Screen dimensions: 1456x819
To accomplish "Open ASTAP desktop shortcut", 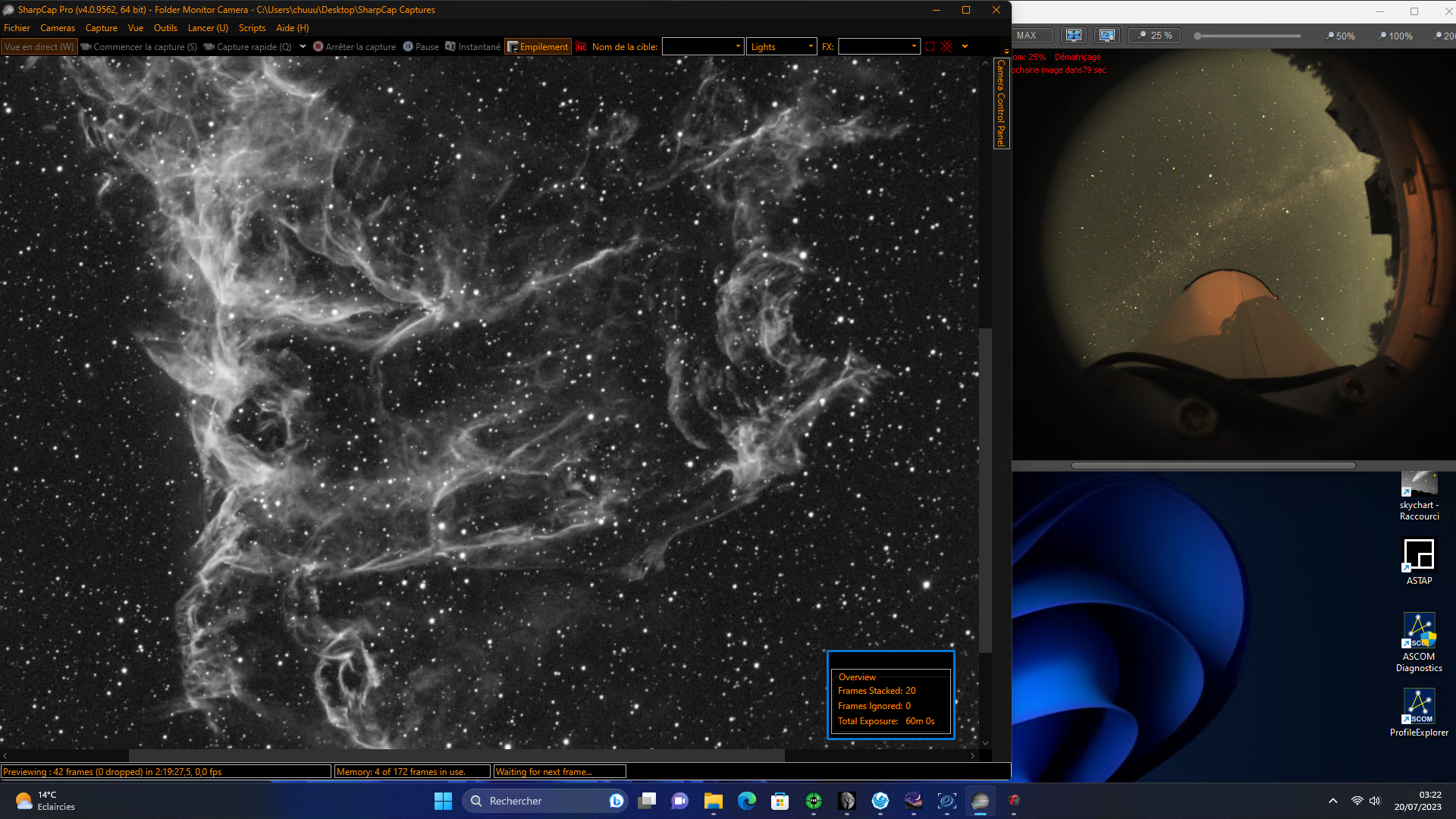I will point(1419,561).
